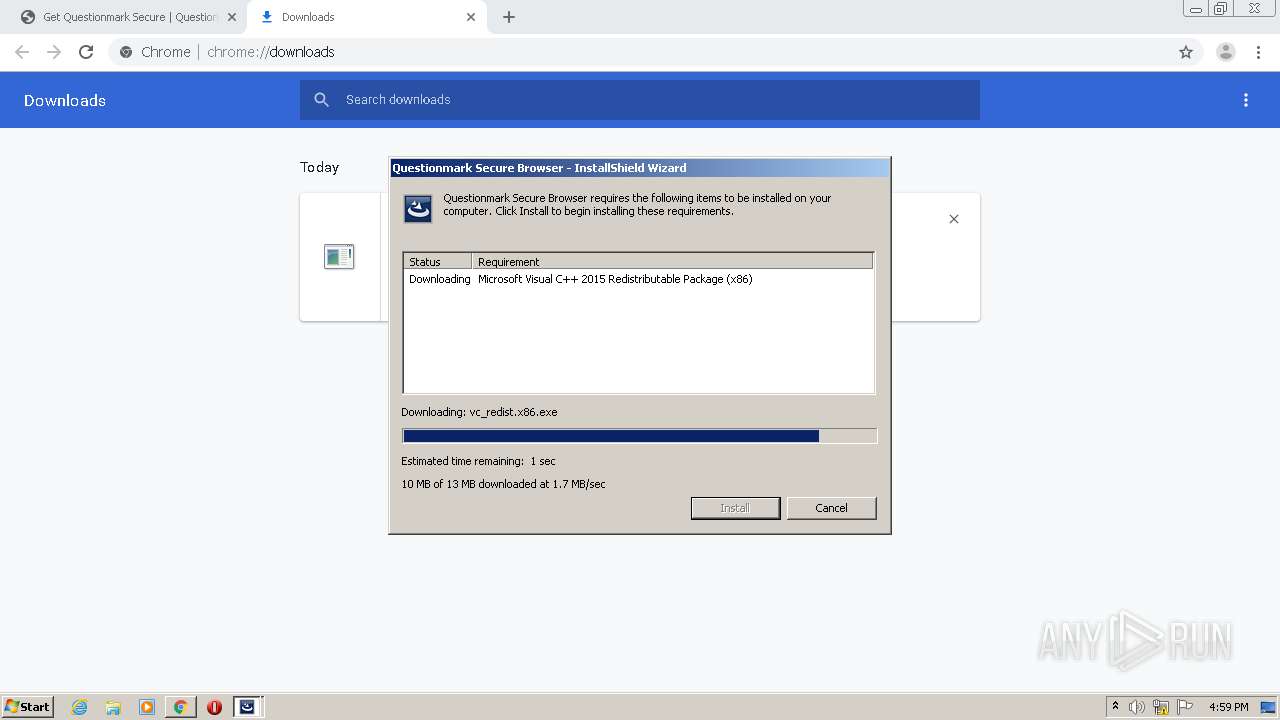Click the 'Downloading: vc_redist.x86.exe' text
This screenshot has width=1280, height=720.
click(479, 412)
